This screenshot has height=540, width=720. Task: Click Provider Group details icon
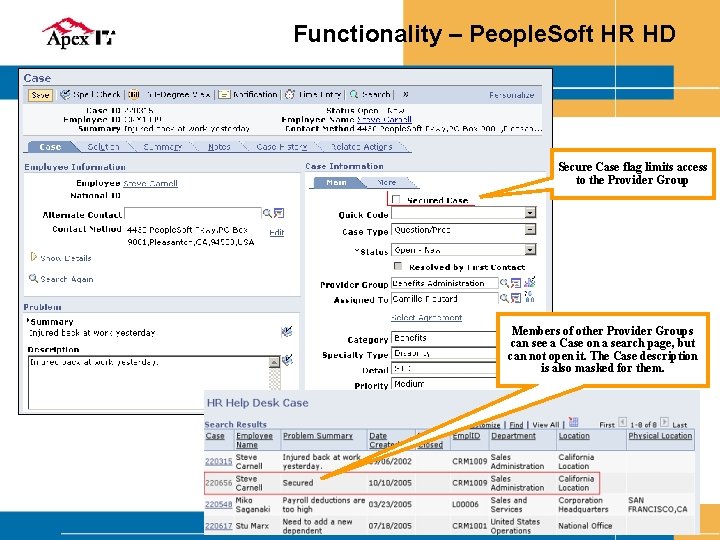516,283
